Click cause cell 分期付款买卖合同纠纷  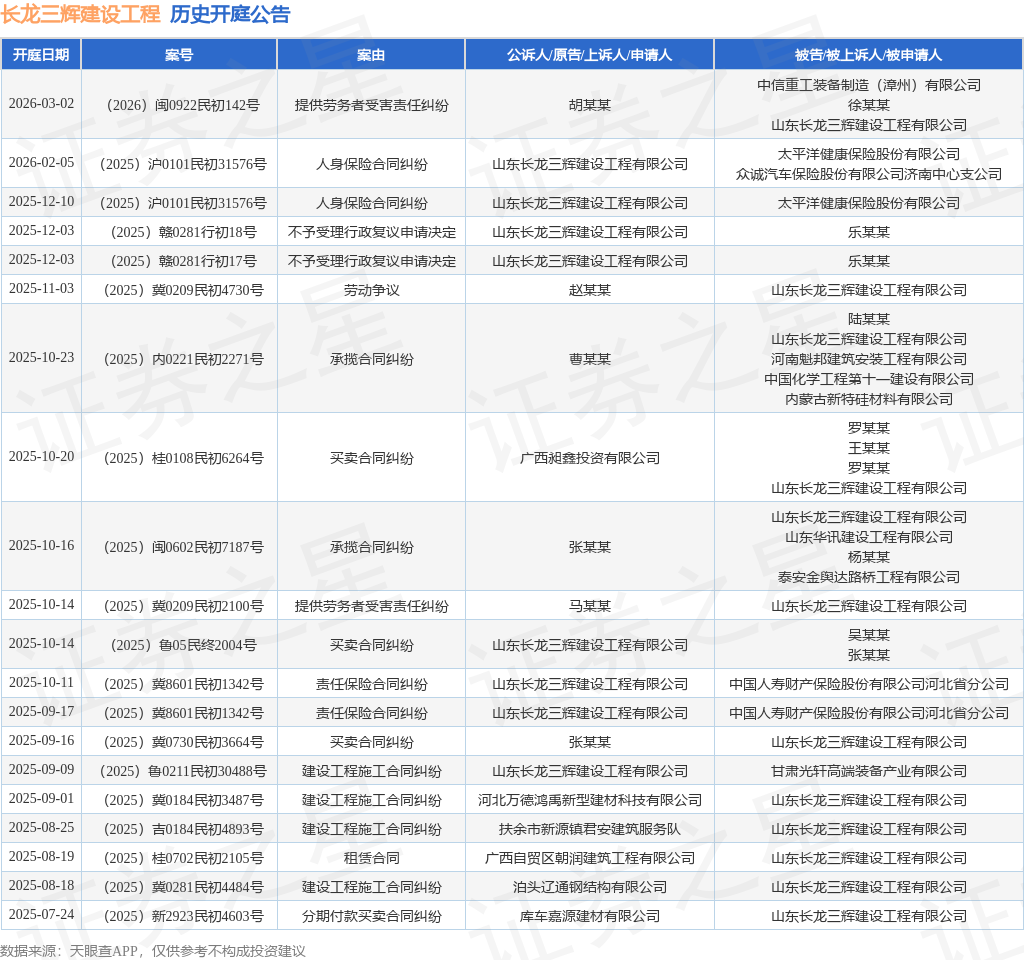pyautogui.click(x=371, y=916)
